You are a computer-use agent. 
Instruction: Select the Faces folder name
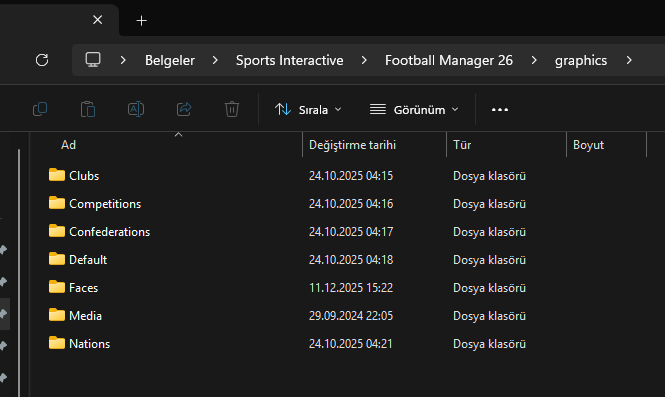pyautogui.click(x=83, y=288)
